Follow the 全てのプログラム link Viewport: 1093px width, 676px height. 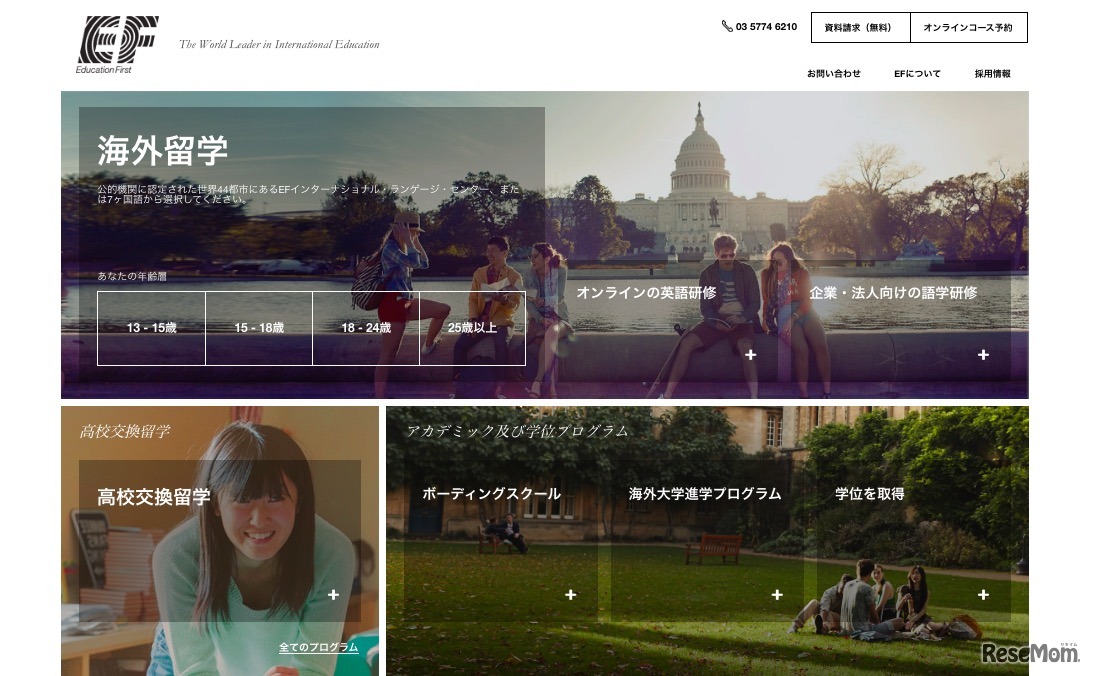pyautogui.click(x=318, y=648)
